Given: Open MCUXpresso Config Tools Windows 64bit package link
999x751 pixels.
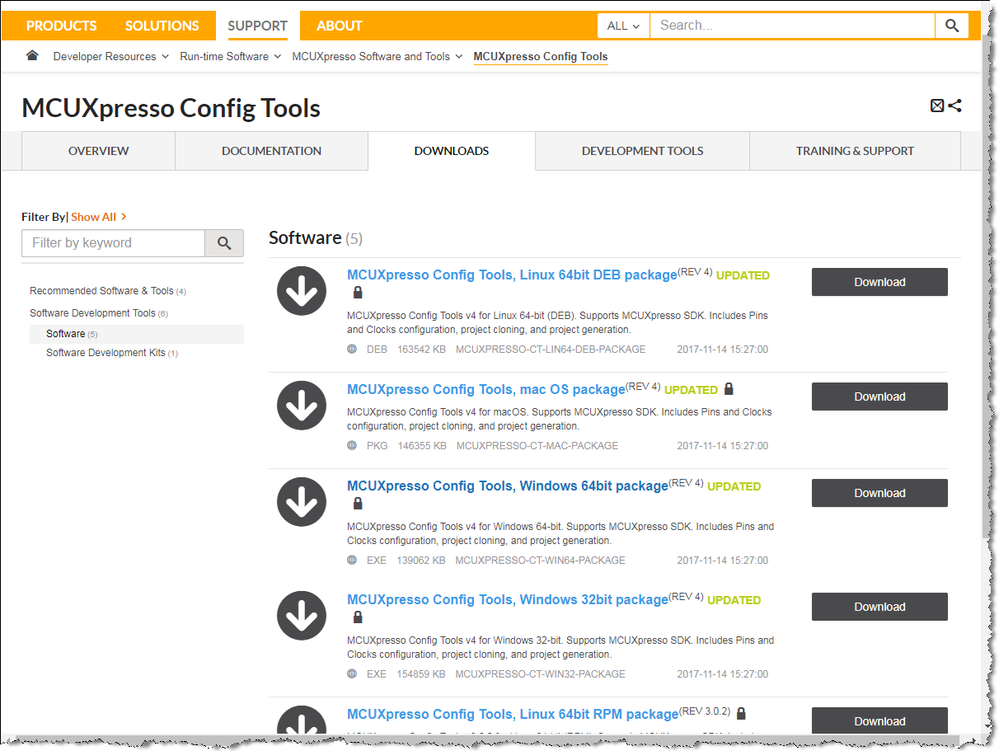Looking at the screenshot, I should [507, 485].
